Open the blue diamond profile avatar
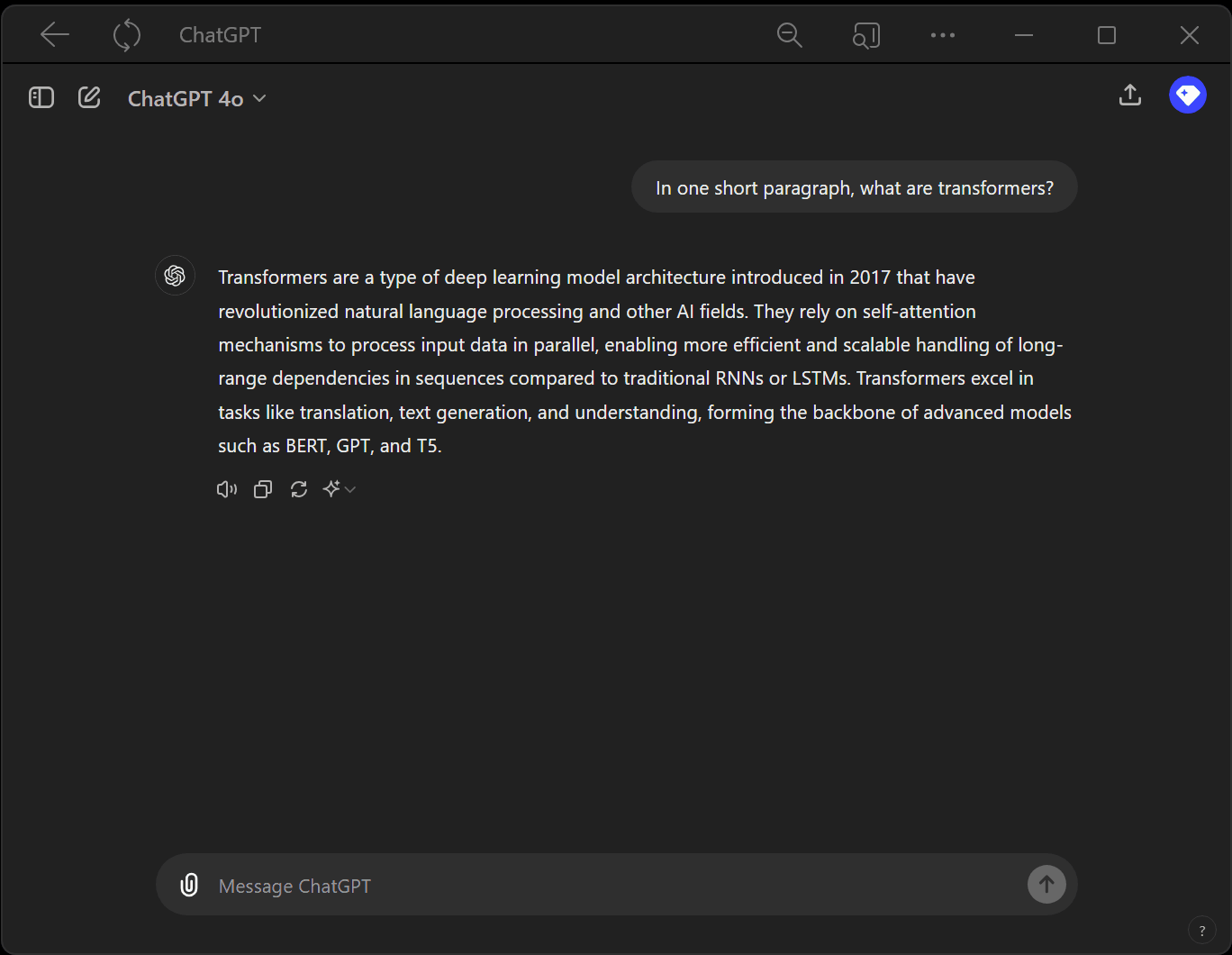This screenshot has height=955, width=1232. coord(1188,95)
